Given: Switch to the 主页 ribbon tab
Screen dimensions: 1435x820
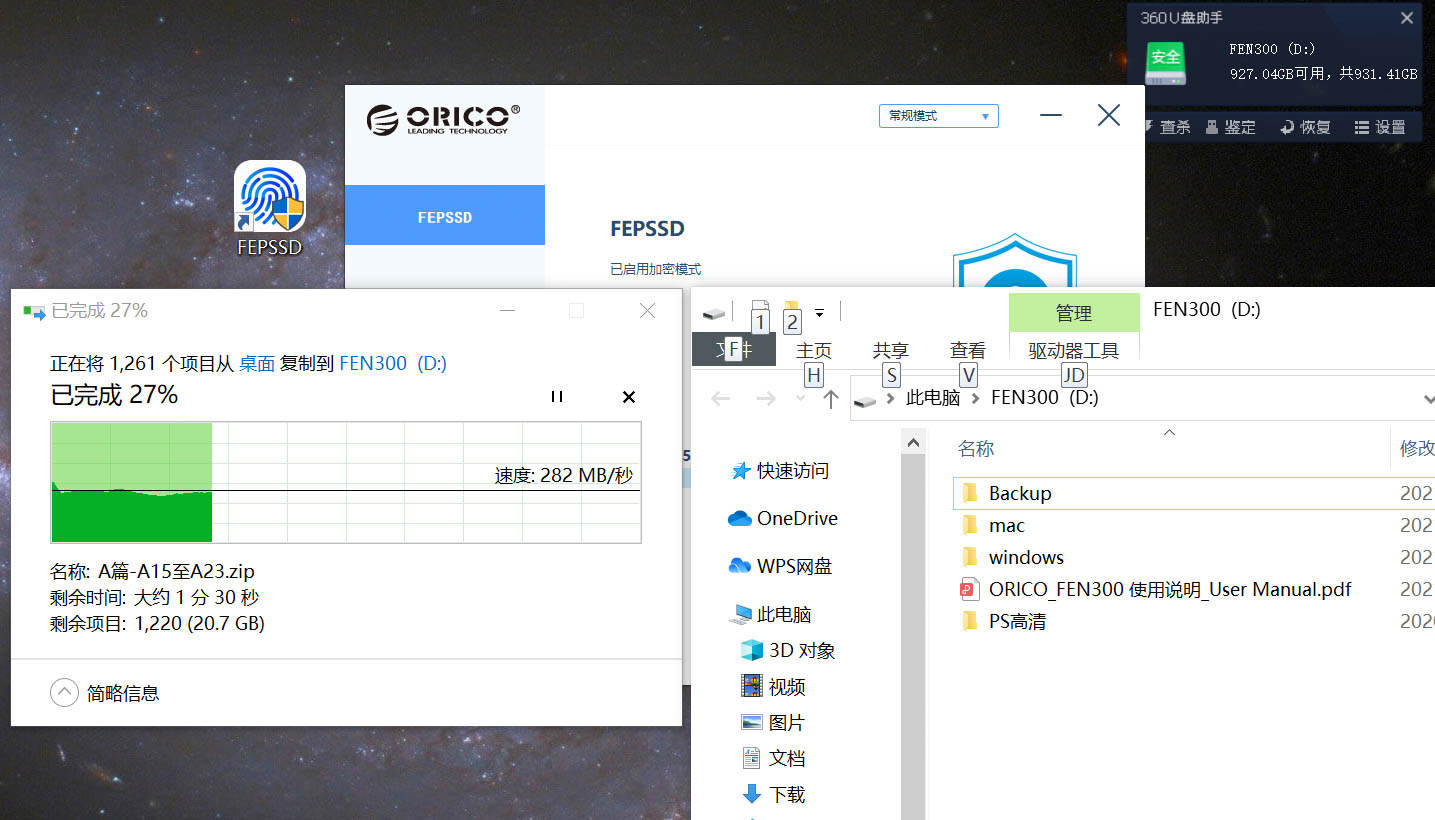Looking at the screenshot, I should point(814,350).
